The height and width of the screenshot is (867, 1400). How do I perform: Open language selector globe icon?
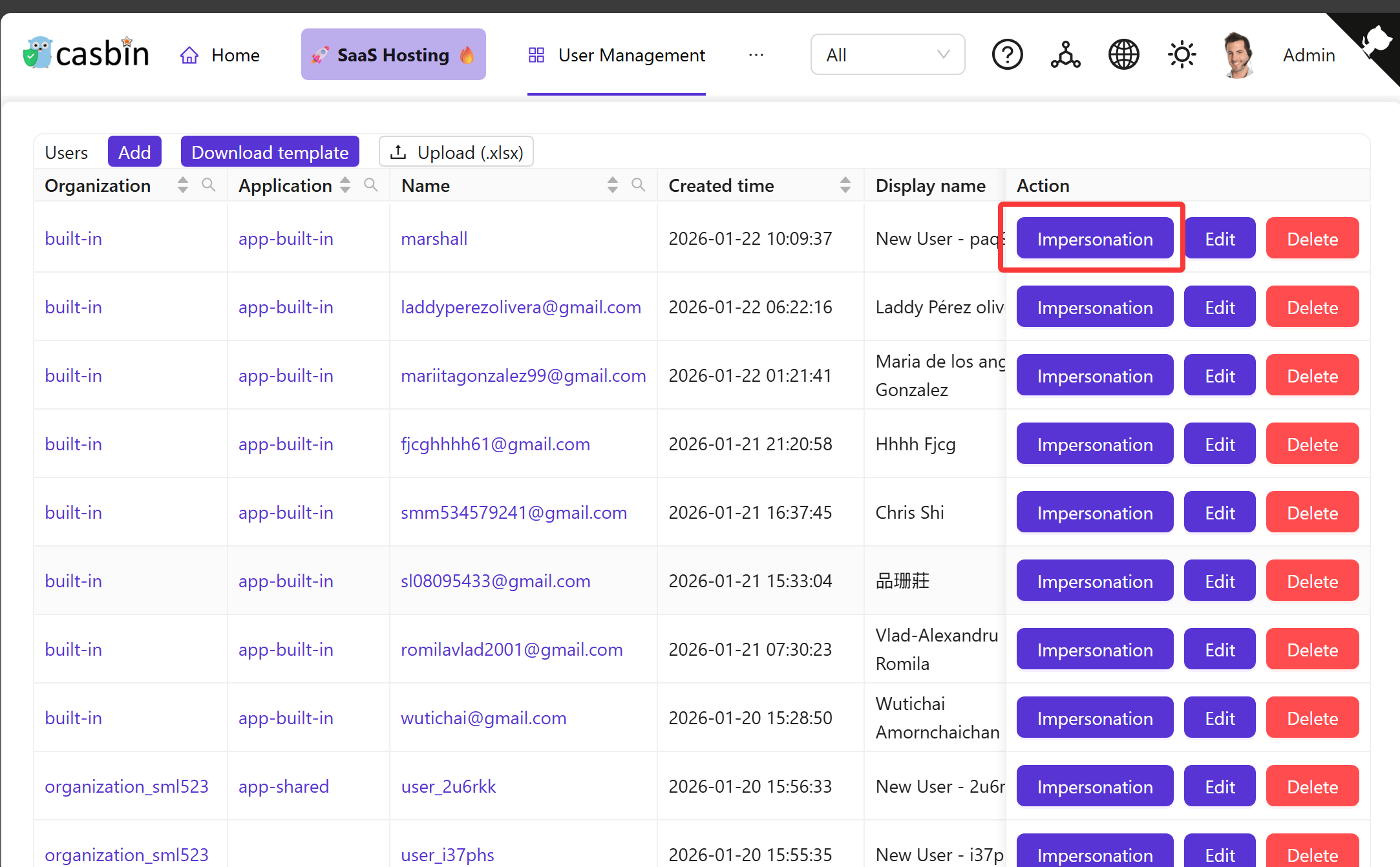click(1123, 55)
